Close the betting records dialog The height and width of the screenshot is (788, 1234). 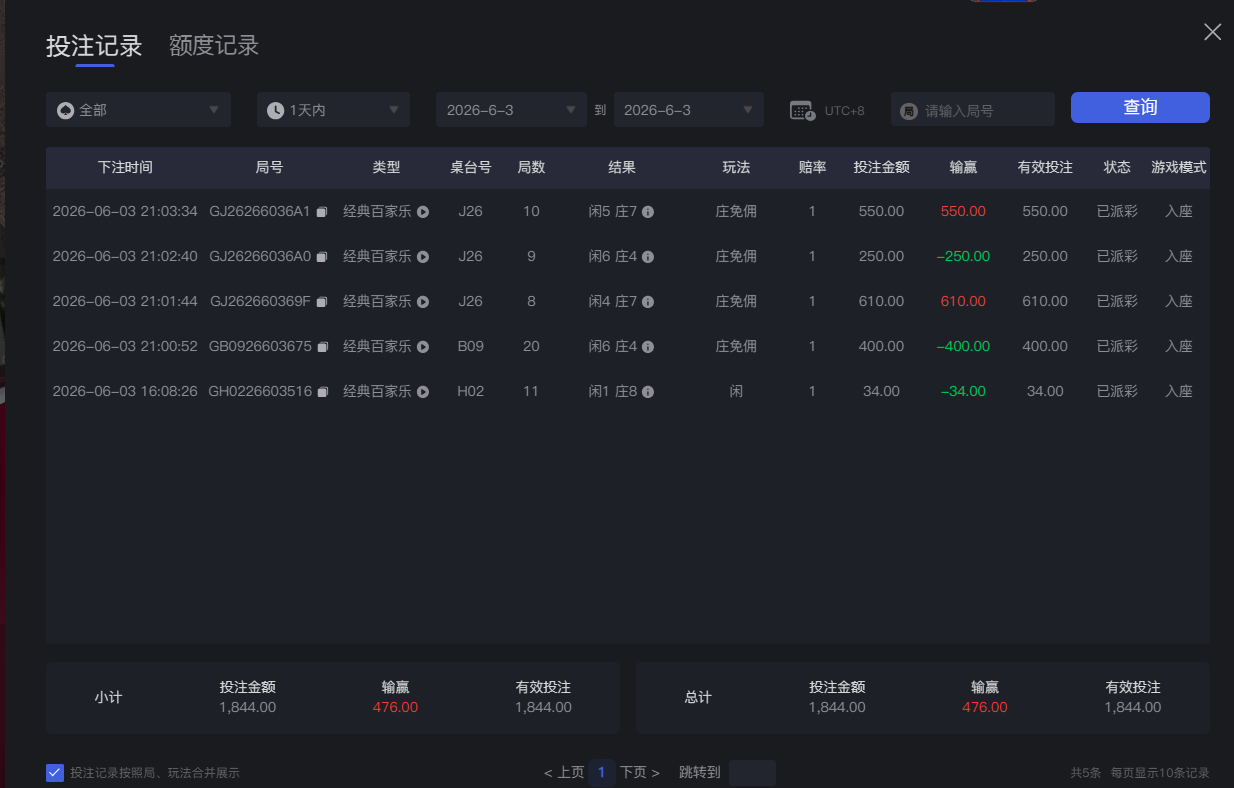1212,32
